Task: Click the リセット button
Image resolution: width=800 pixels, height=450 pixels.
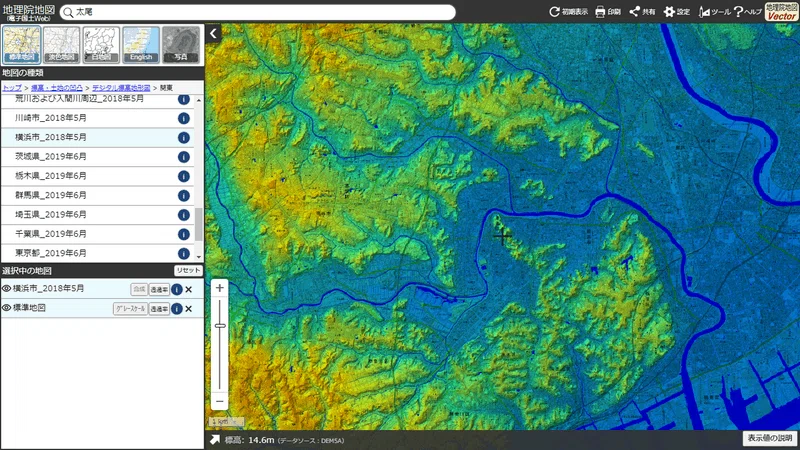Action: tap(188, 270)
